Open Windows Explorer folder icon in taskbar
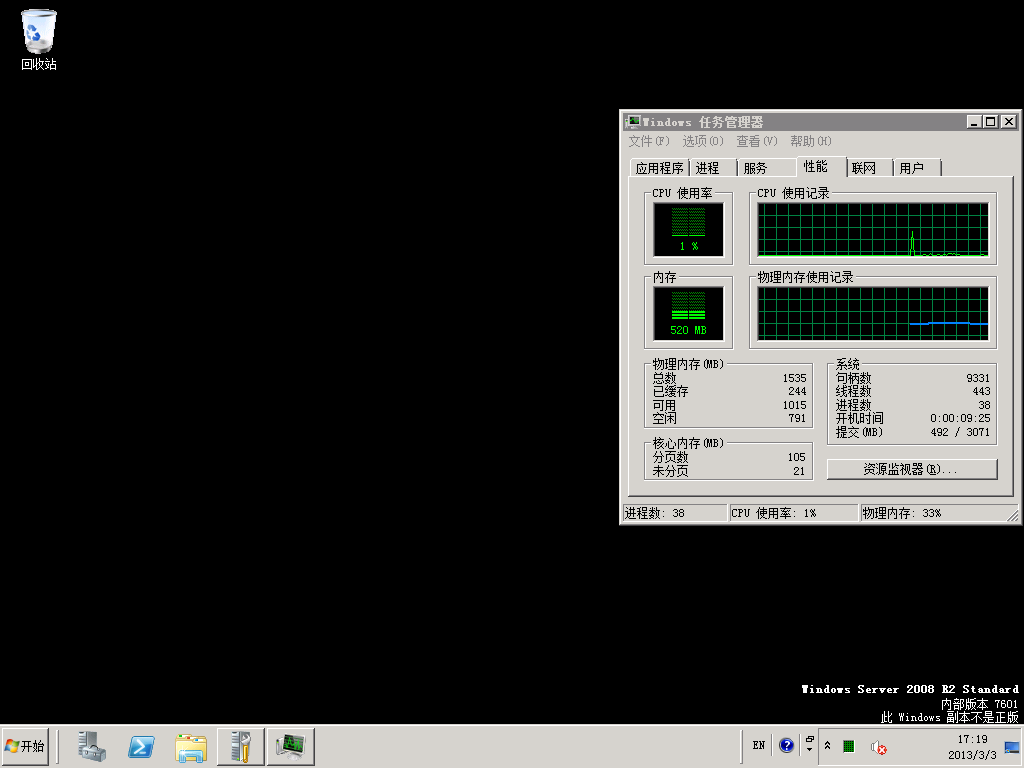 coord(191,746)
